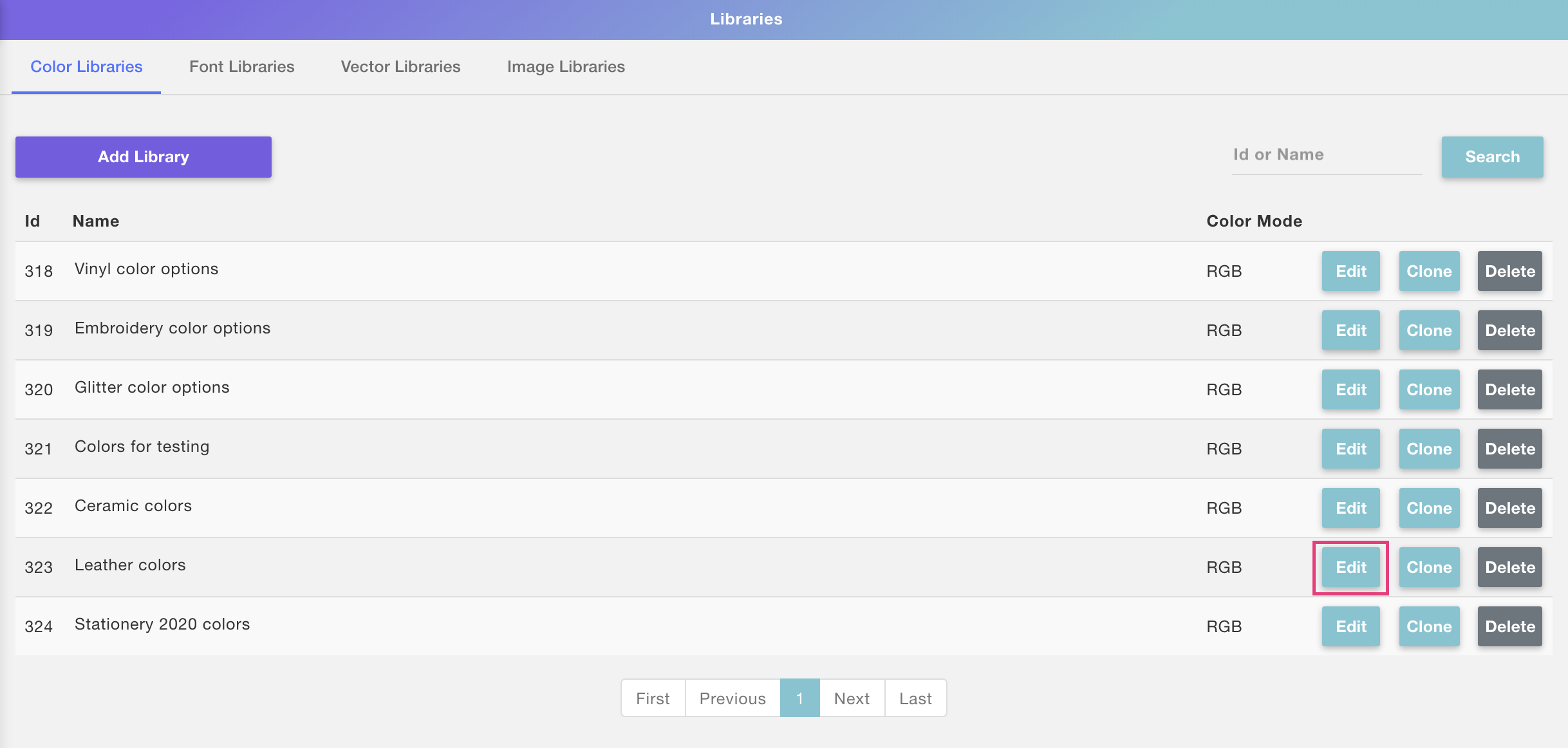1568x748 pixels.
Task: Edit the Vinyl color options library
Action: tap(1350, 272)
